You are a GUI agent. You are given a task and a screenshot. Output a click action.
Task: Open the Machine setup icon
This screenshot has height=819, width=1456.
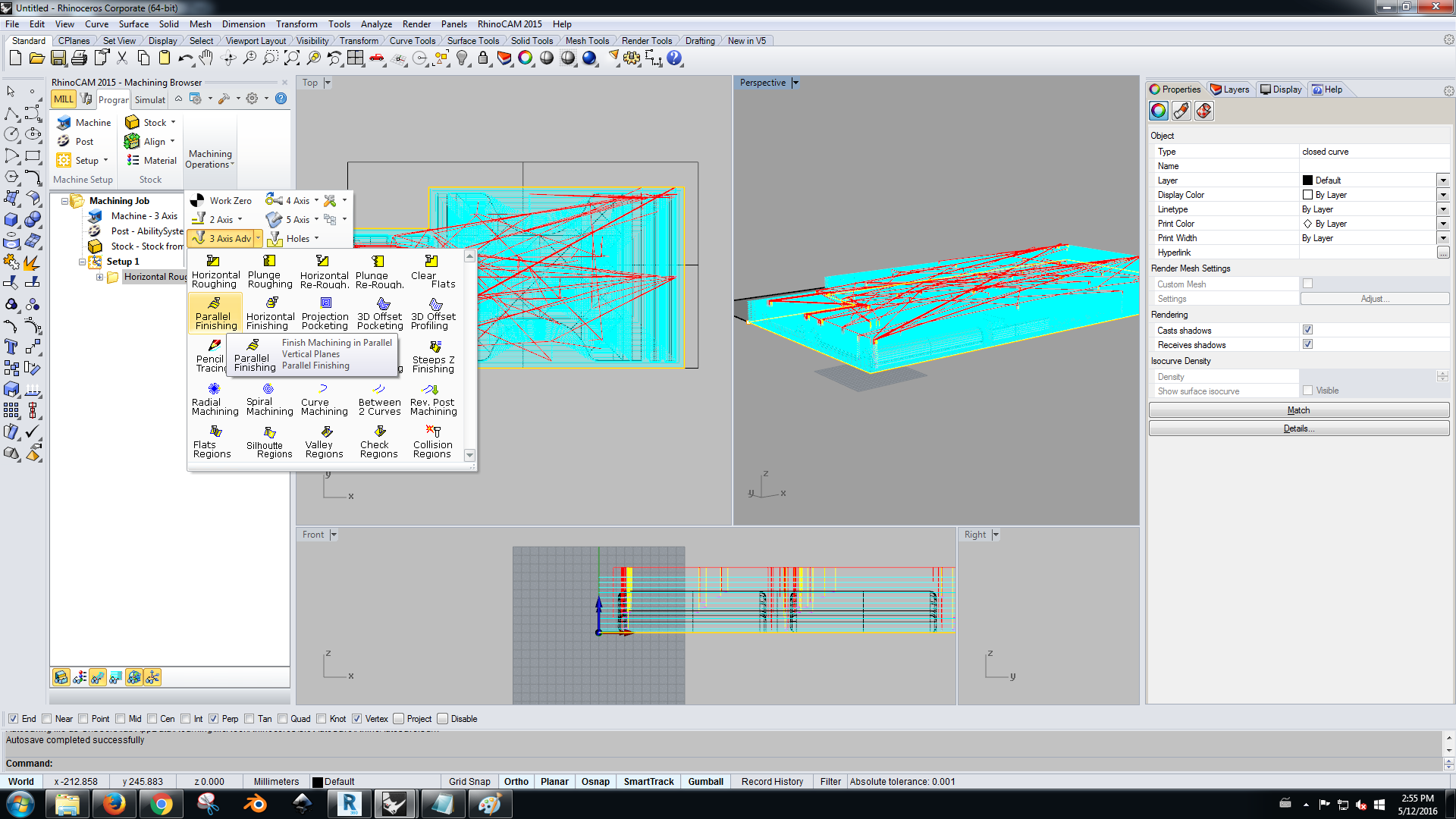84,122
